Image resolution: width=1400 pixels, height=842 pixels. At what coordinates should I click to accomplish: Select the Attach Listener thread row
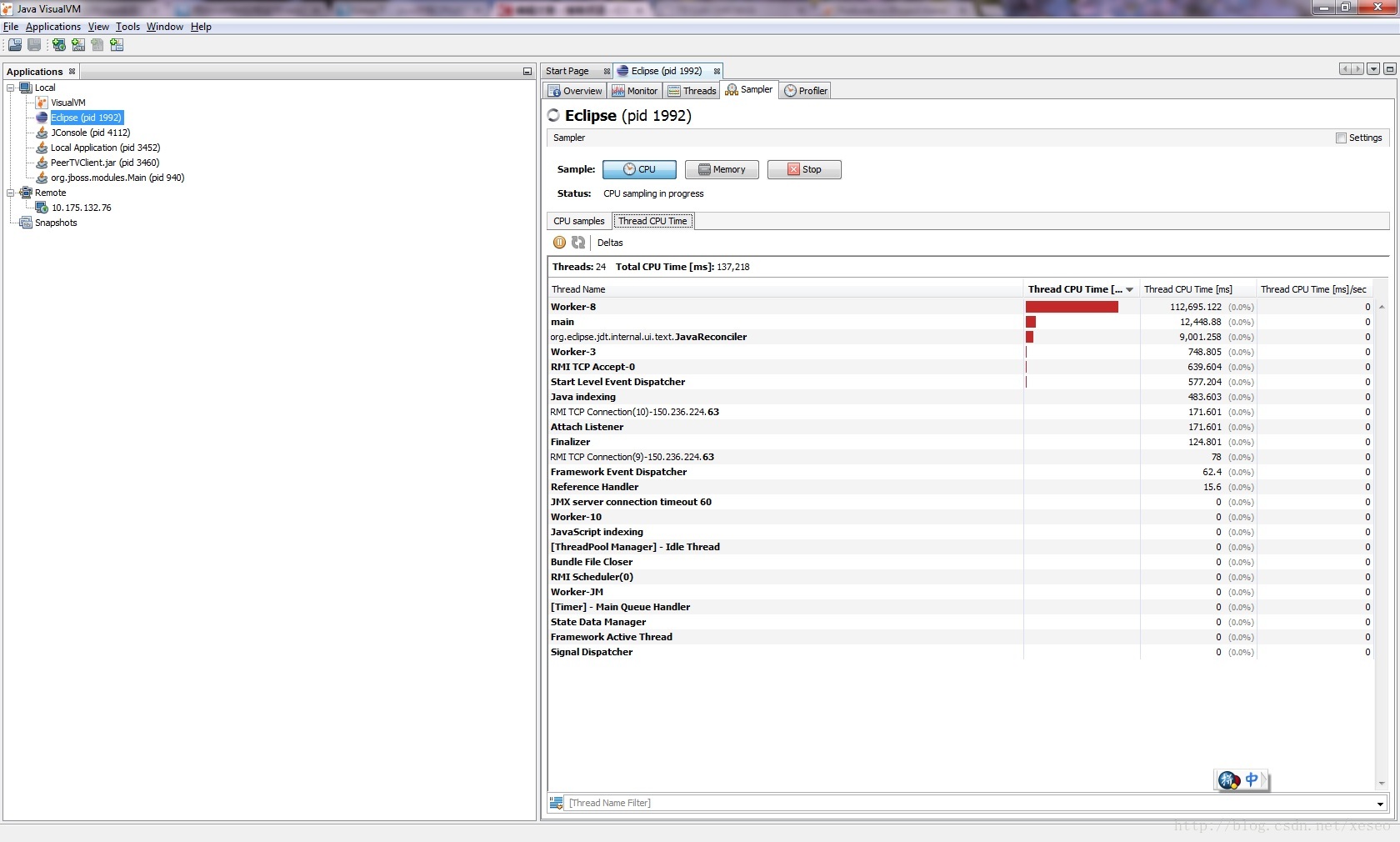[x=960, y=427]
